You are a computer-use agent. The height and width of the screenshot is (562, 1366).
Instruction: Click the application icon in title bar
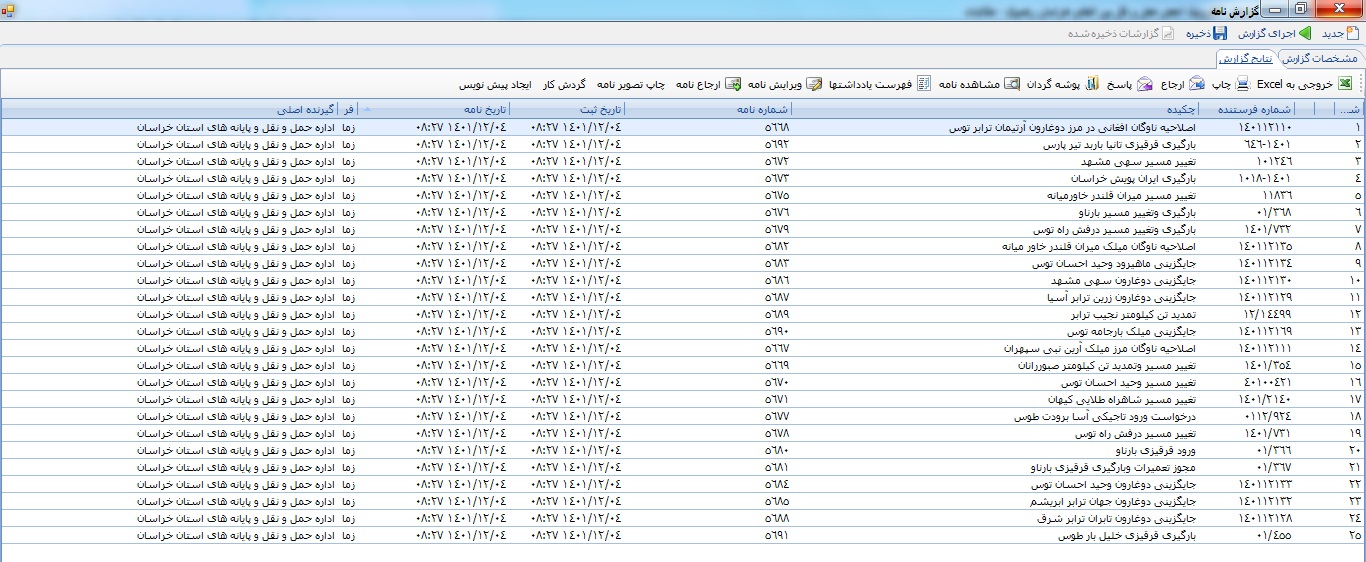pyautogui.click(x=9, y=9)
